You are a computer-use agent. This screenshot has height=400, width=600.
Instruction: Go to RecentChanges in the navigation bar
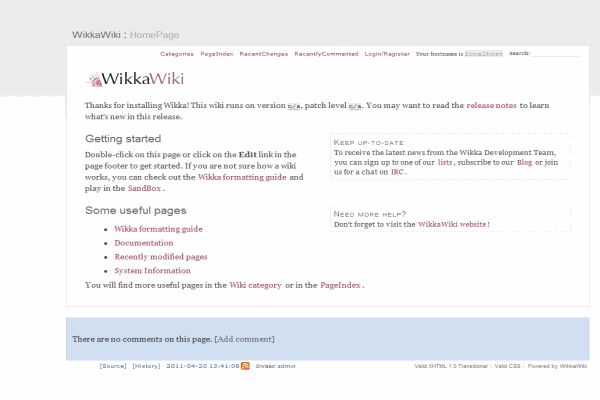264,54
